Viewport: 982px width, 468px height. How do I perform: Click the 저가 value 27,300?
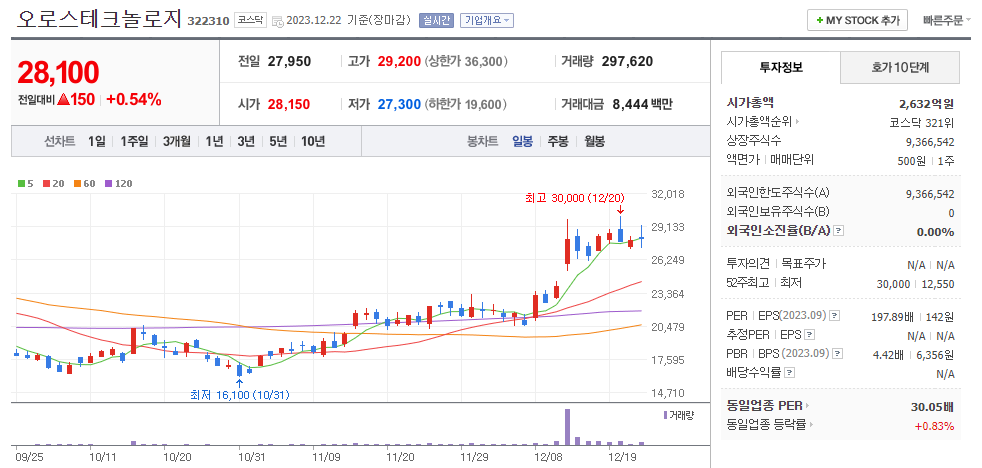(398, 104)
